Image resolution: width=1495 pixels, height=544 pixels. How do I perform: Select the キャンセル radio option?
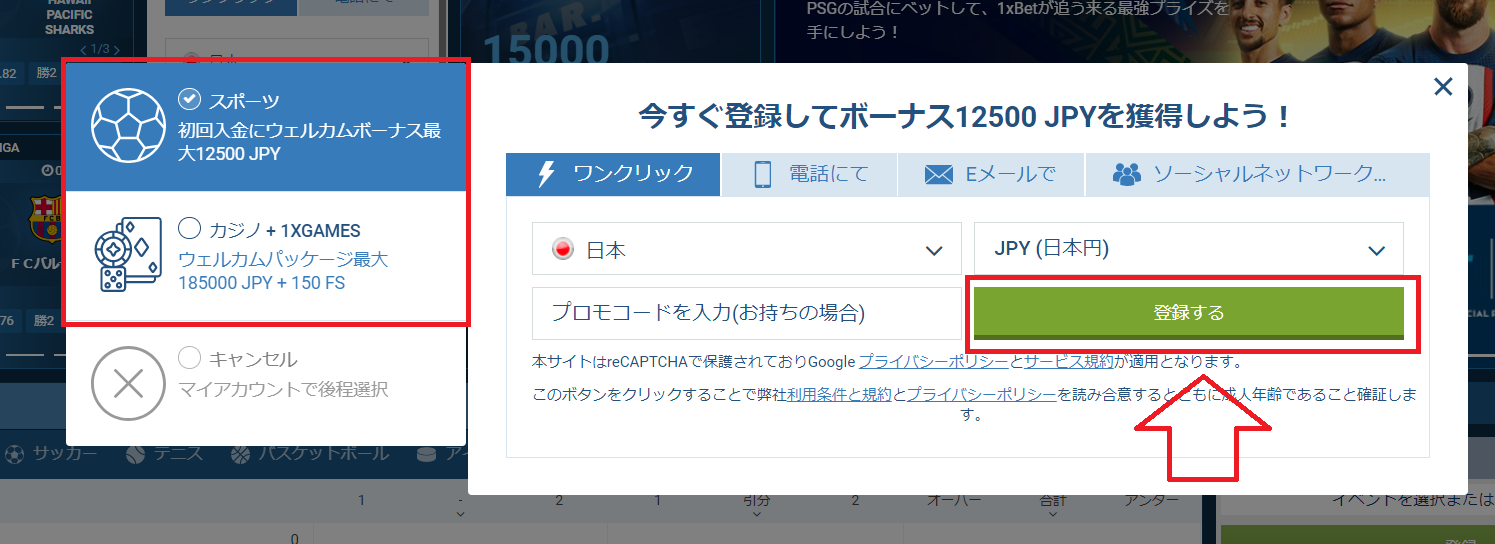[x=190, y=357]
